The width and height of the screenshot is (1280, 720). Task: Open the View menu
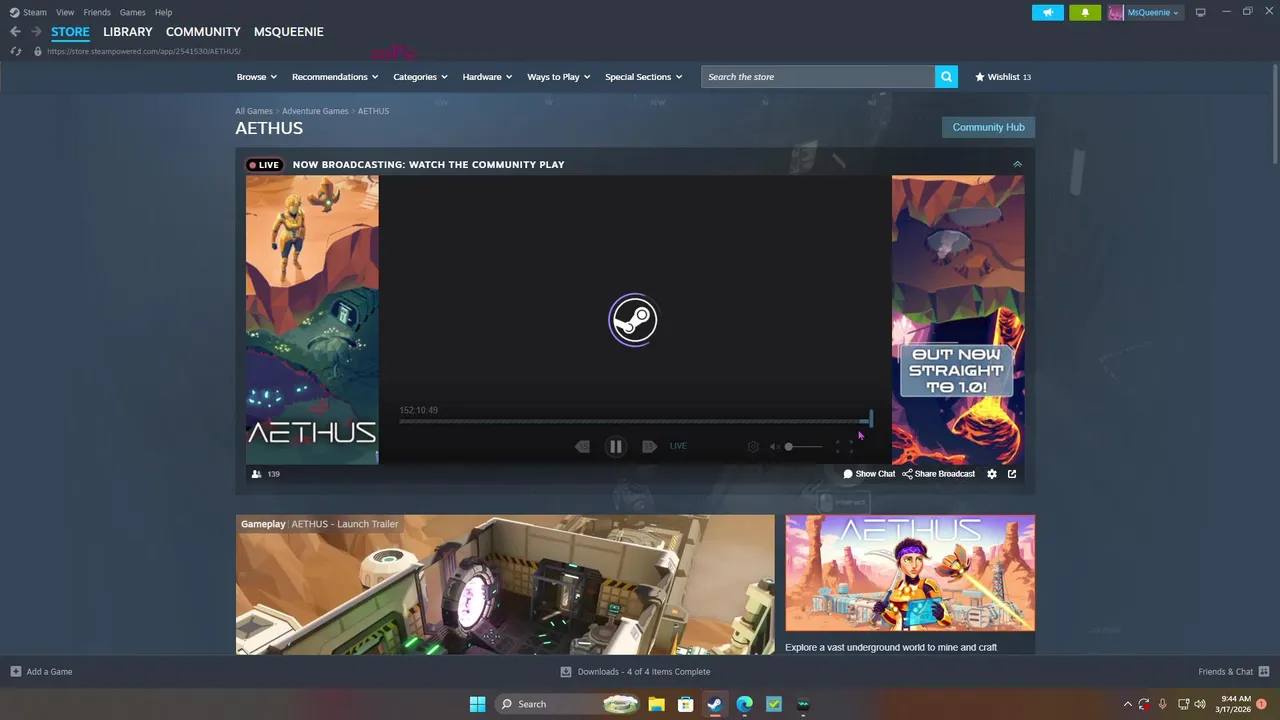(x=65, y=12)
